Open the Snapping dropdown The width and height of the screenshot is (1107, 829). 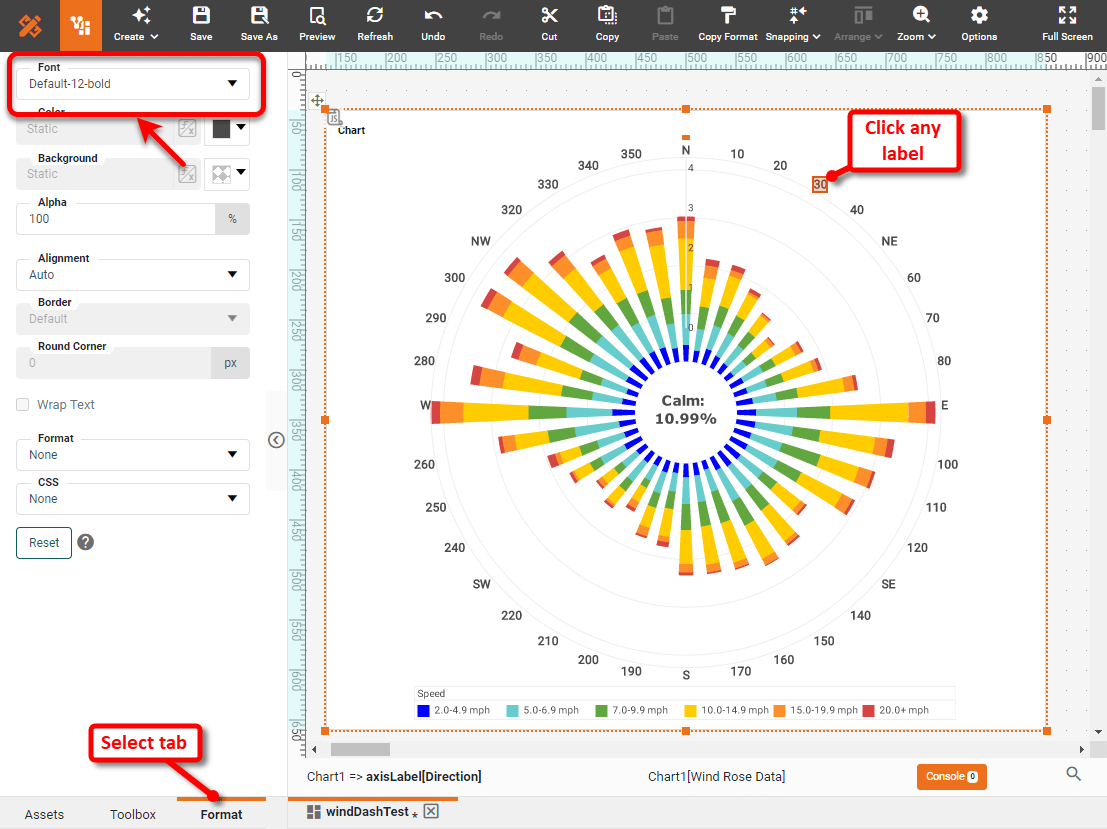793,25
